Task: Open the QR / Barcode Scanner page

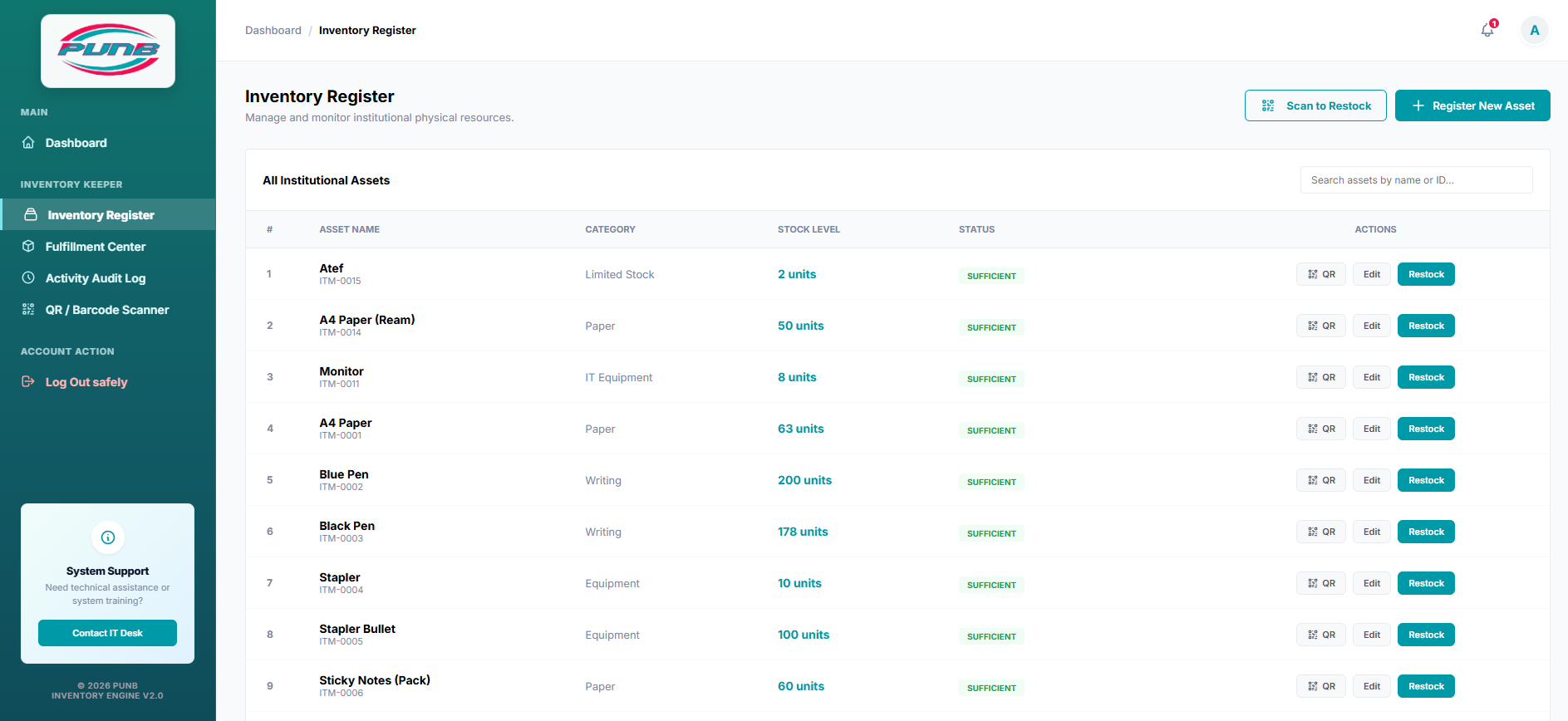Action: pyautogui.click(x=108, y=310)
